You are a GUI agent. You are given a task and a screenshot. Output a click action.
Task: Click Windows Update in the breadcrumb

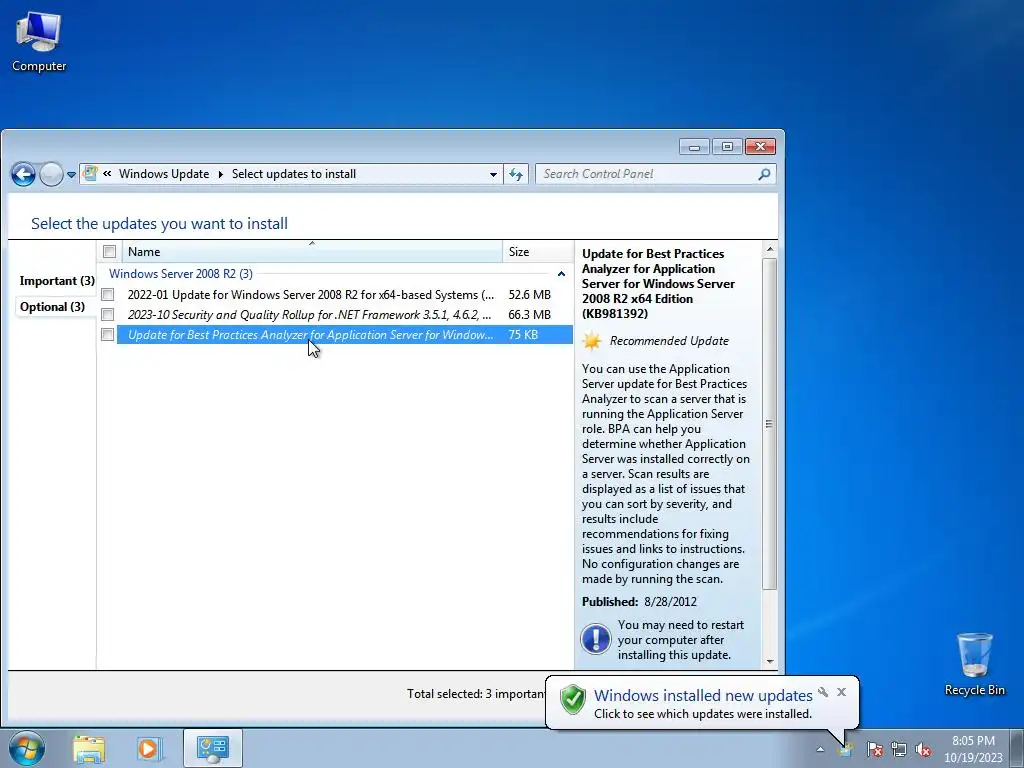164,174
